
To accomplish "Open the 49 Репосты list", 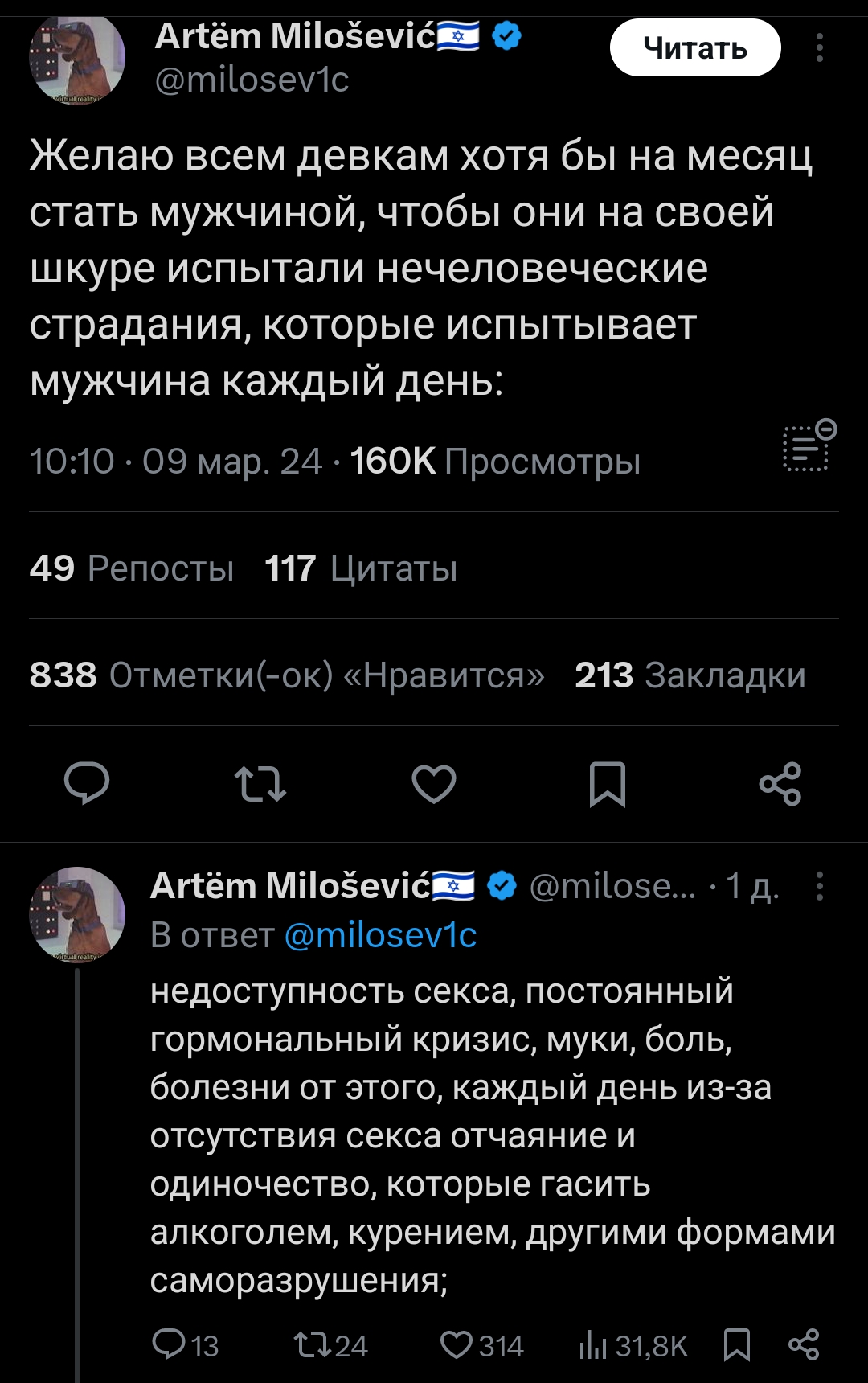I will pyautogui.click(x=132, y=568).
